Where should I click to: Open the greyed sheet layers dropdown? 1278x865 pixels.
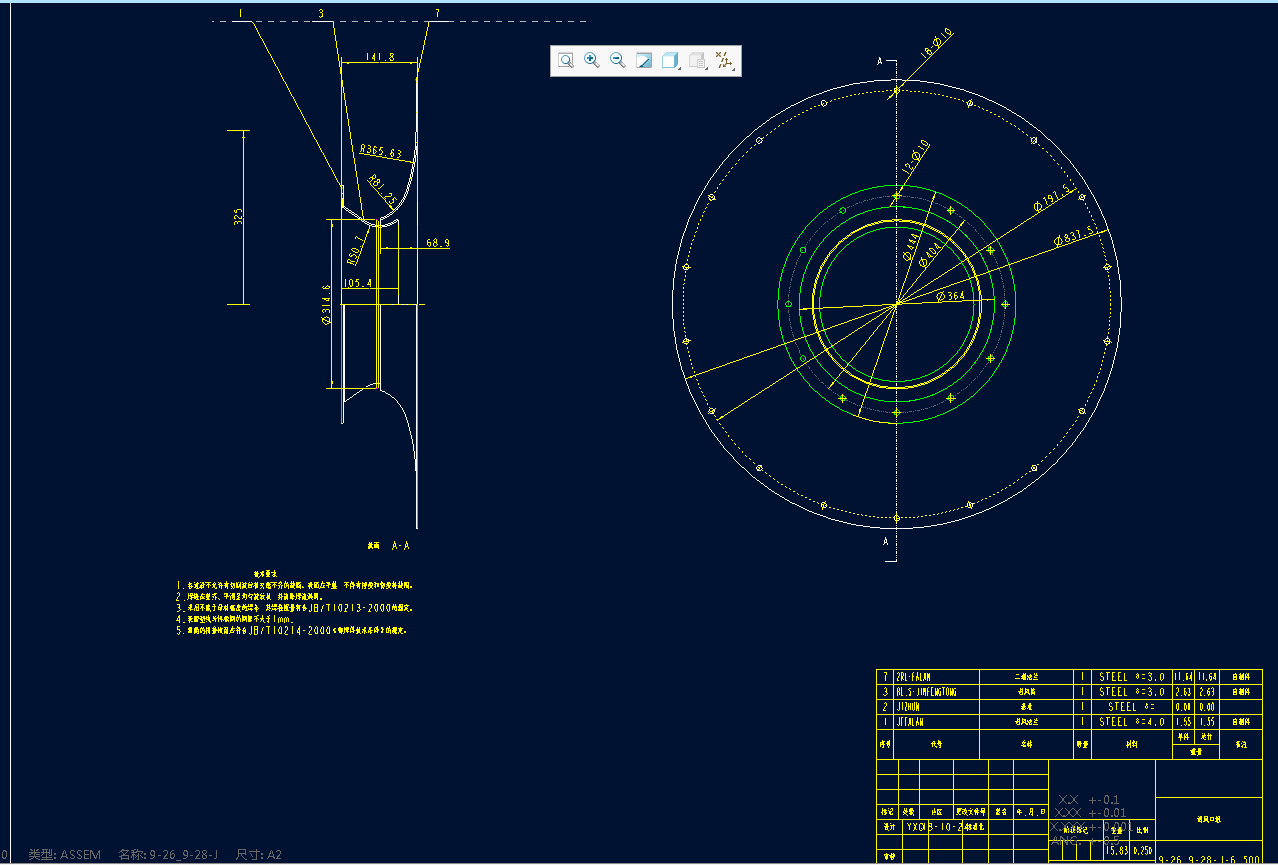[x=698, y=61]
